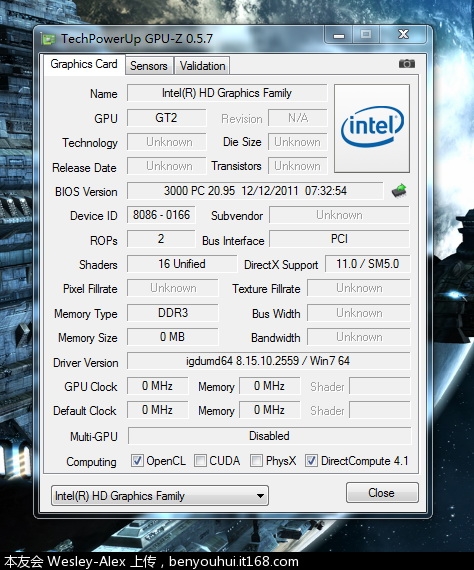Click the Subvendor Unknown field
This screenshot has height=570, width=474.
coord(340,215)
